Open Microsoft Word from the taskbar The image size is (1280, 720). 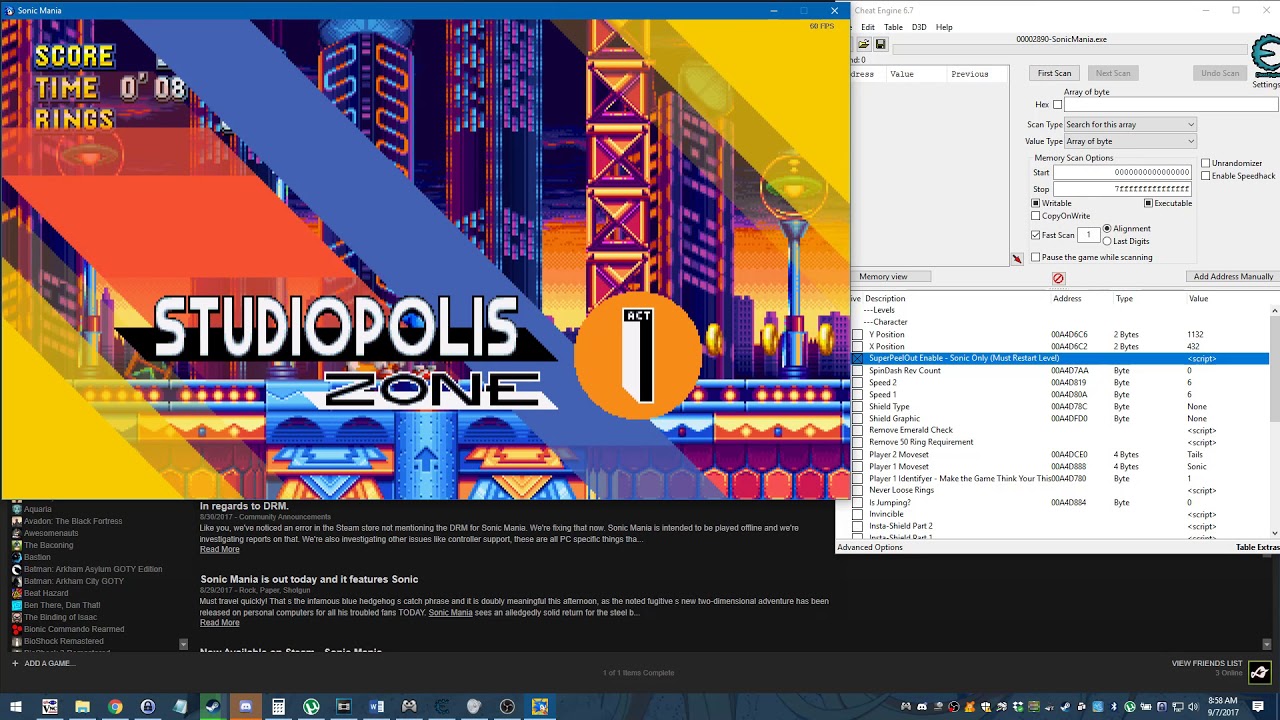377,707
